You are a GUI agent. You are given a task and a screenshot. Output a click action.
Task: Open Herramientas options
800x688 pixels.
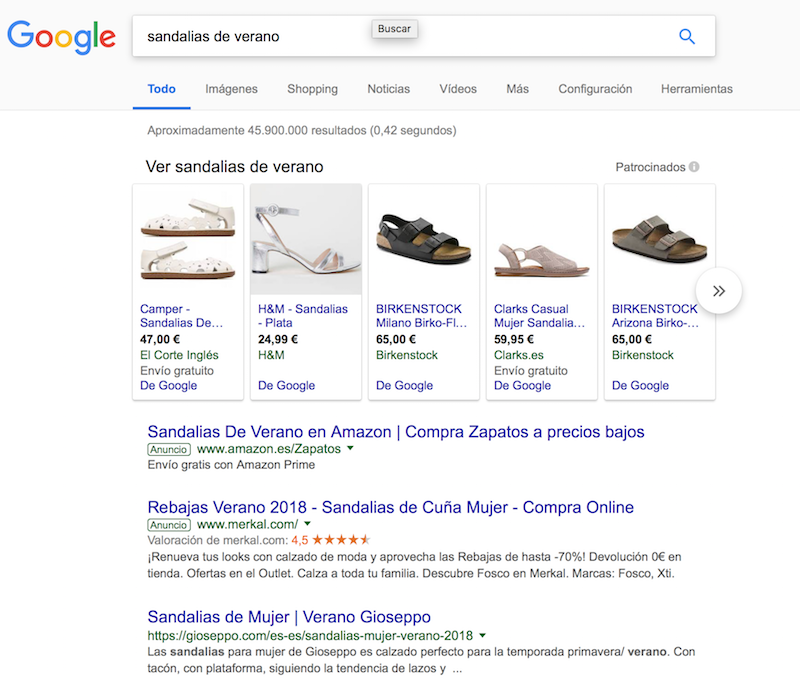click(697, 89)
